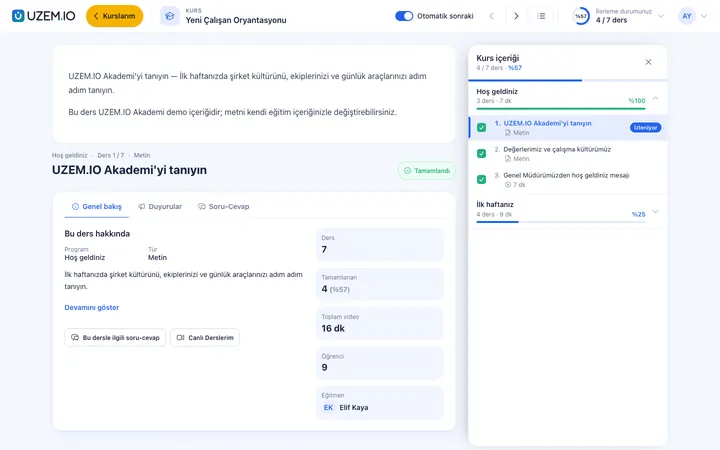720x450 pixels.
Task: Click the UZEM.IO logo
Action: click(x=44, y=16)
